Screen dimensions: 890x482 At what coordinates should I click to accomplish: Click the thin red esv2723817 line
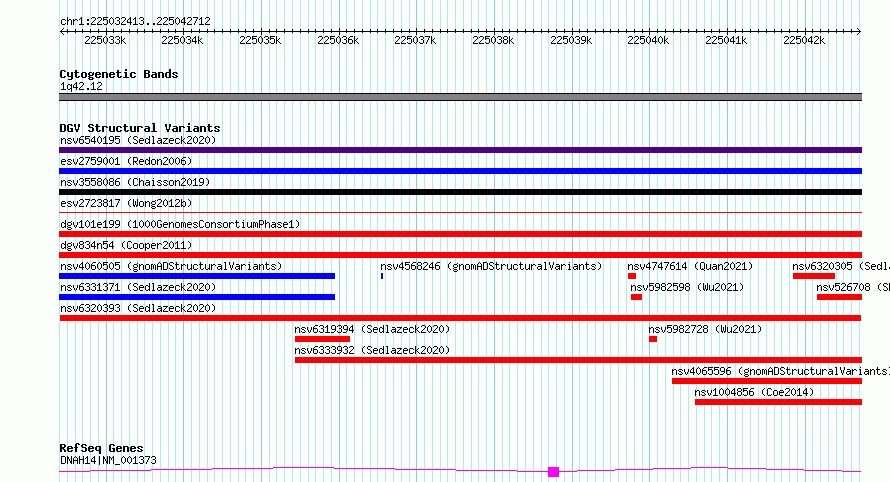pyautogui.click(x=460, y=213)
